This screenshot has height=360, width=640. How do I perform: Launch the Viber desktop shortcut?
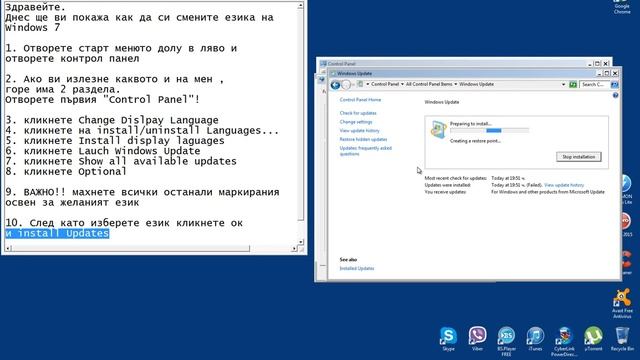(x=477, y=339)
